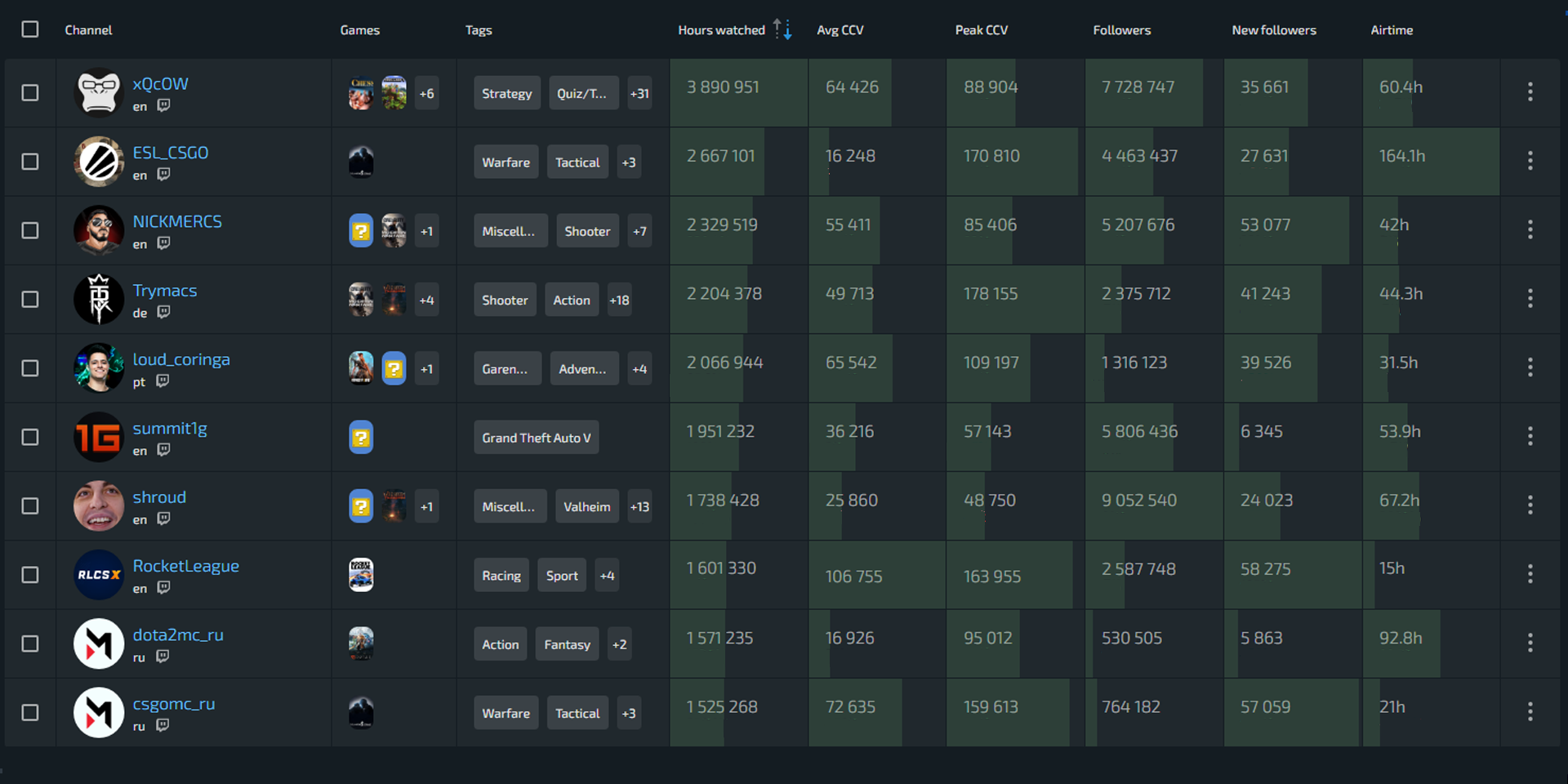
Task: Open the chat icon under NICKMERCS
Action: 163,243
